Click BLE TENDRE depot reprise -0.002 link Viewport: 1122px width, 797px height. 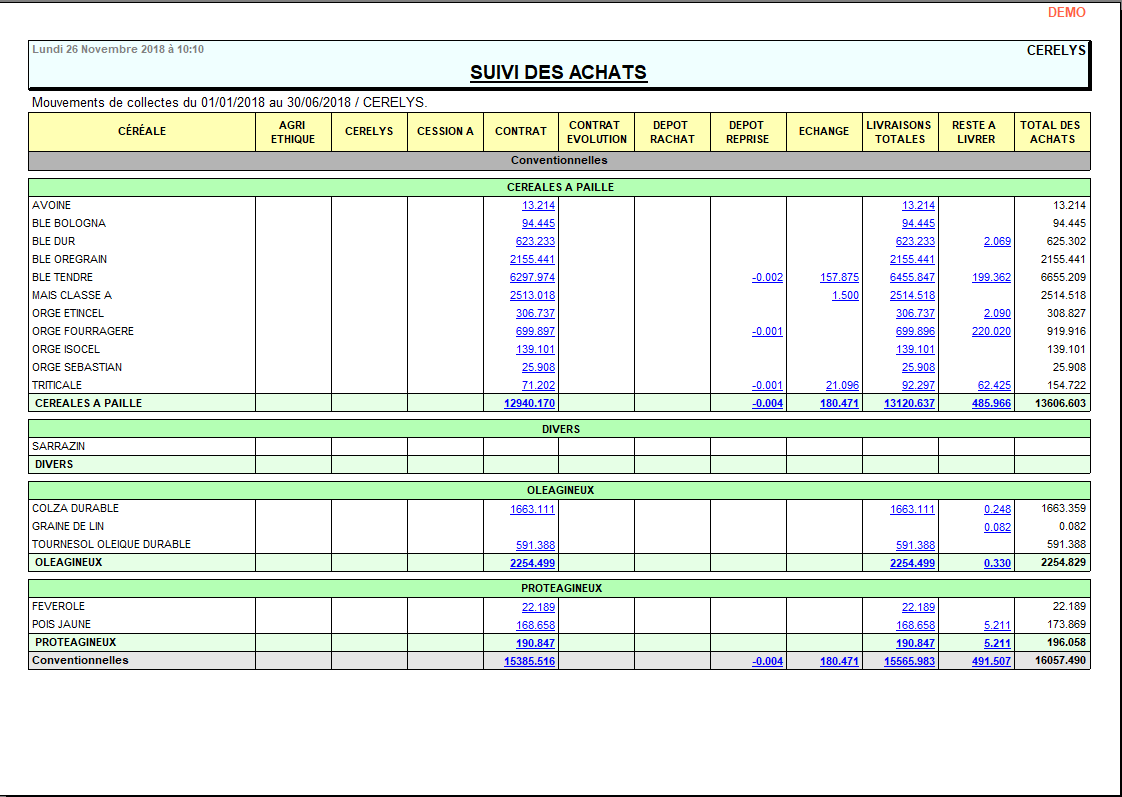click(767, 277)
